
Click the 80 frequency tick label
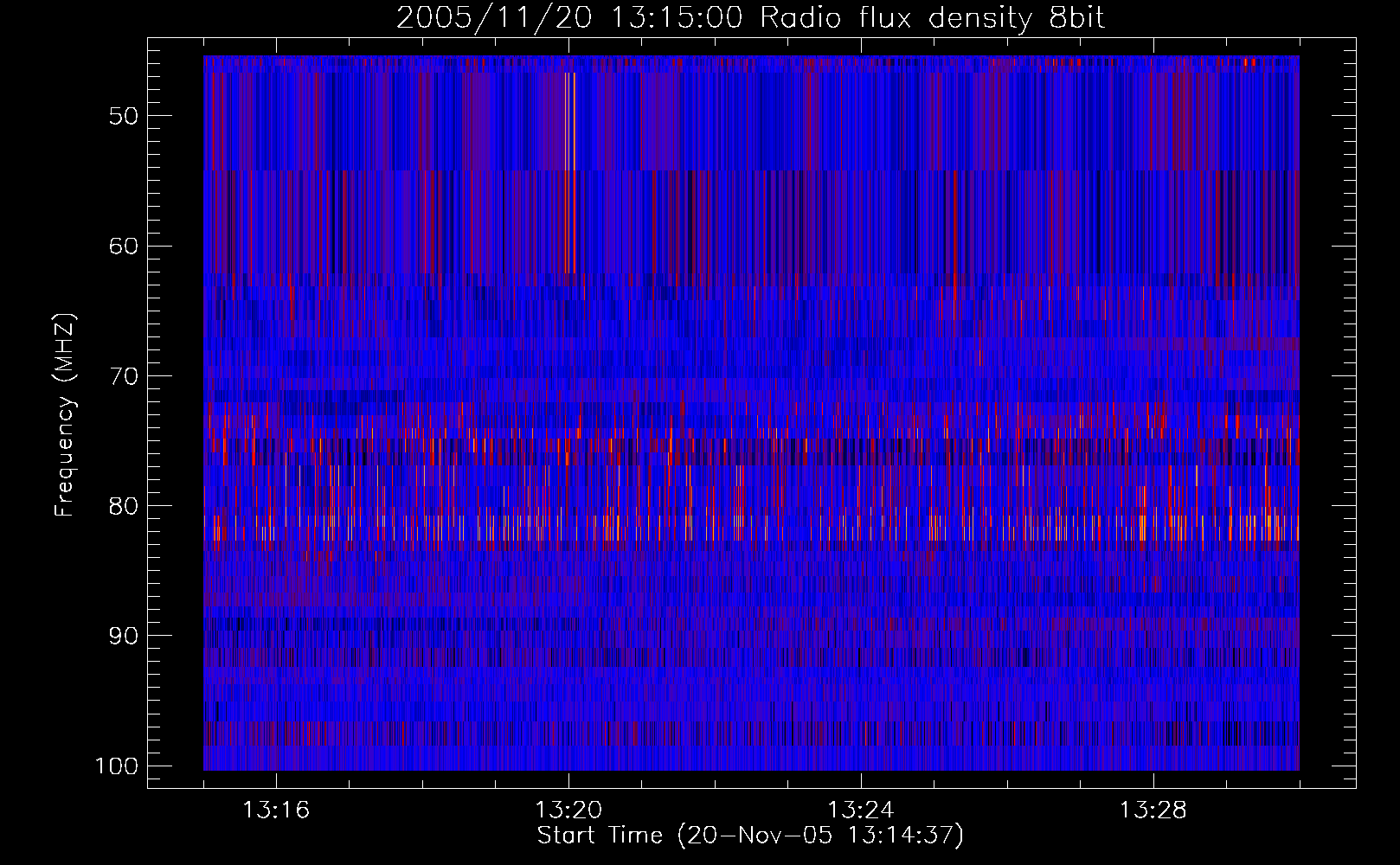[124, 506]
